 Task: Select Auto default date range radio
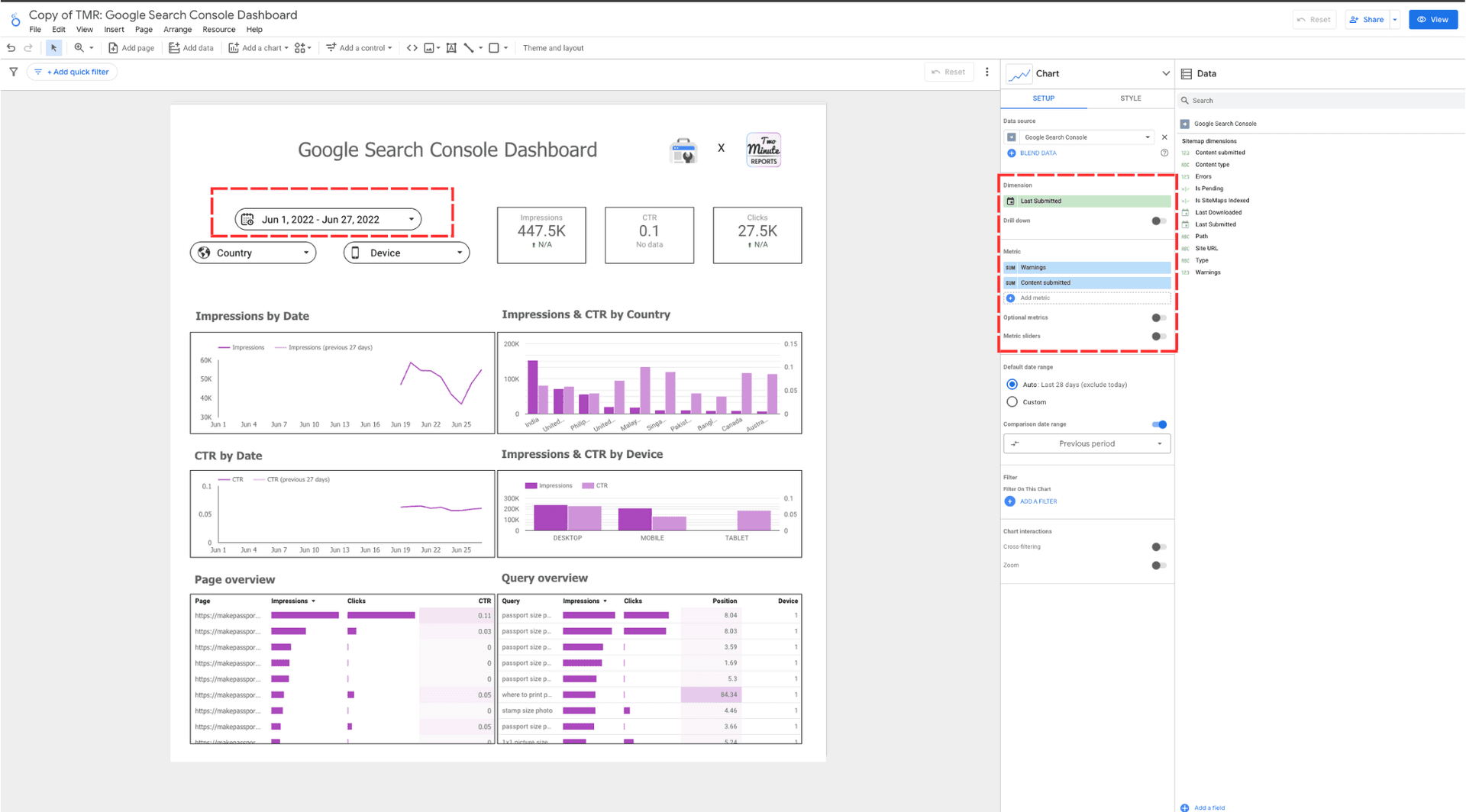1012,385
